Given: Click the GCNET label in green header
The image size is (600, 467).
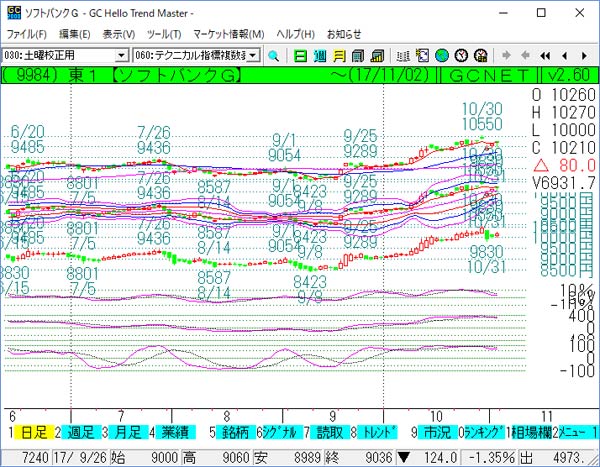Looking at the screenshot, I should 489,75.
